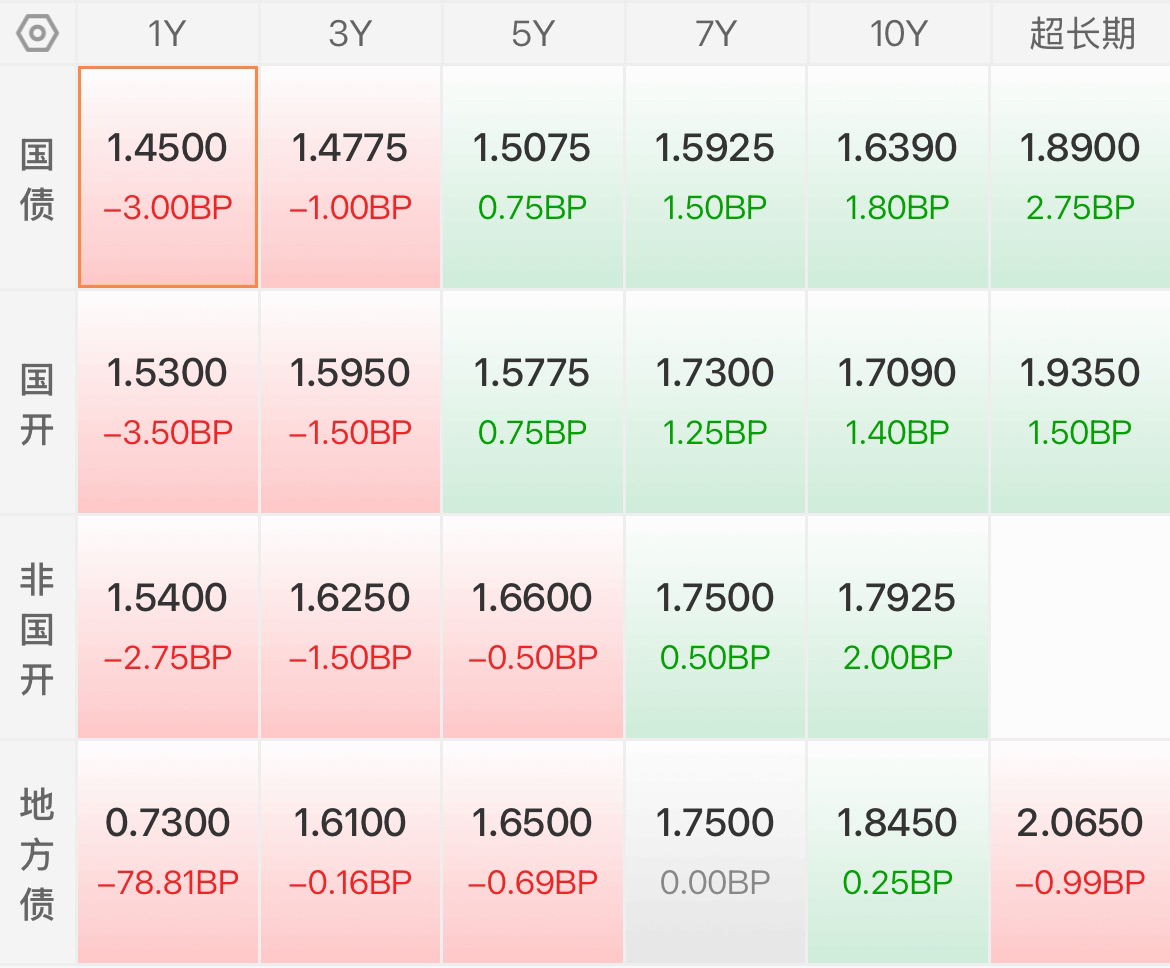Open the 国债 超长期 cell 1.8900
Screen dimensions: 1170x968
1080,177
